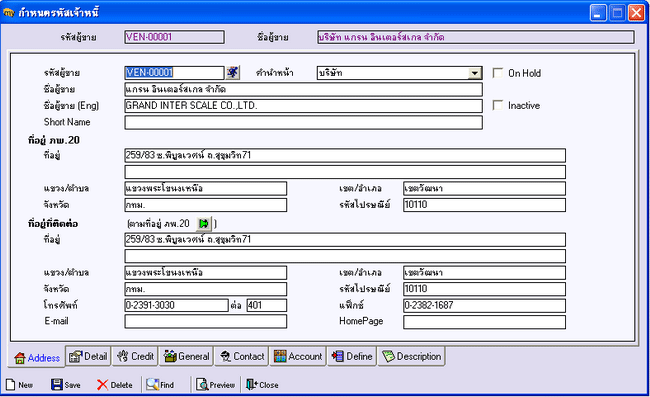650x397 pixels.
Task: Switch to the General tab
Action: click(187, 356)
